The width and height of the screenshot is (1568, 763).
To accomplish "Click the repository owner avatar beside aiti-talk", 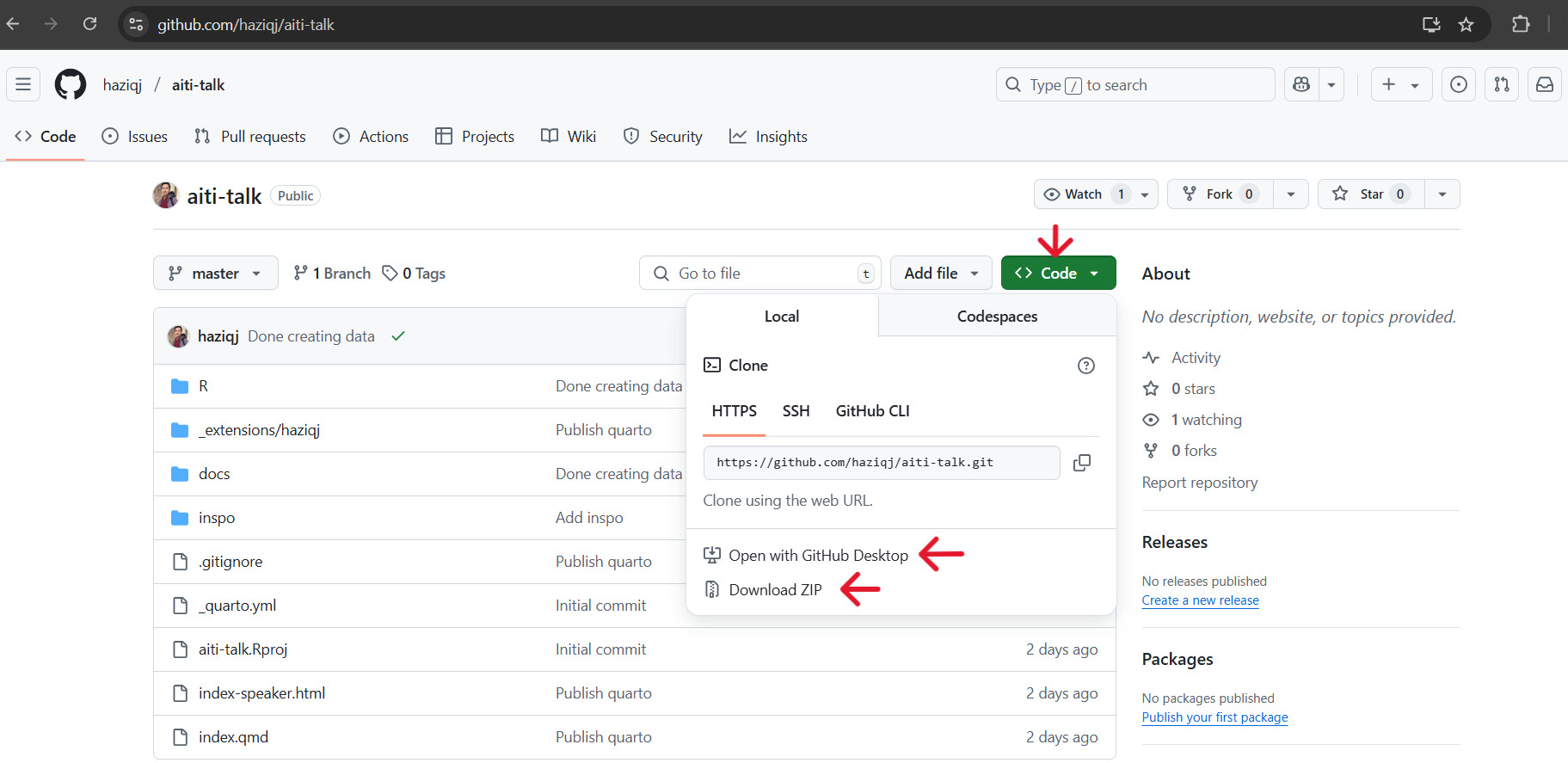I will point(166,195).
